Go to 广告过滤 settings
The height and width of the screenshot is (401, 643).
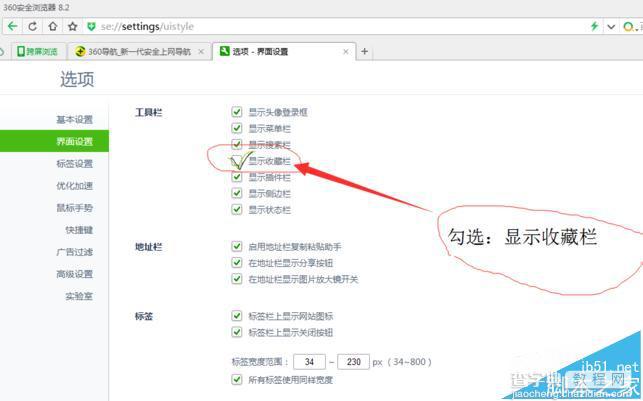75,252
